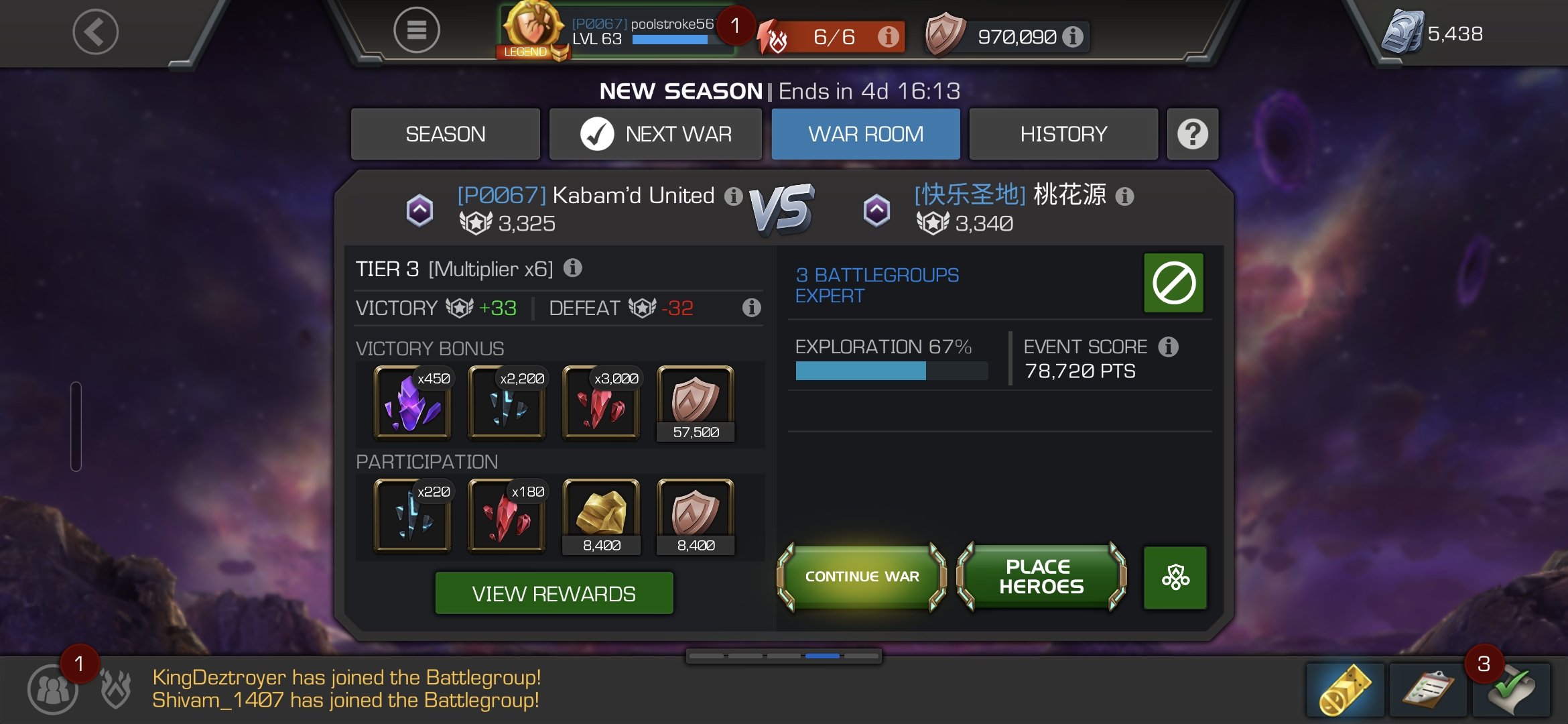Tap the green prohibited circle icon
This screenshot has height=724, width=1568.
coord(1173,283)
